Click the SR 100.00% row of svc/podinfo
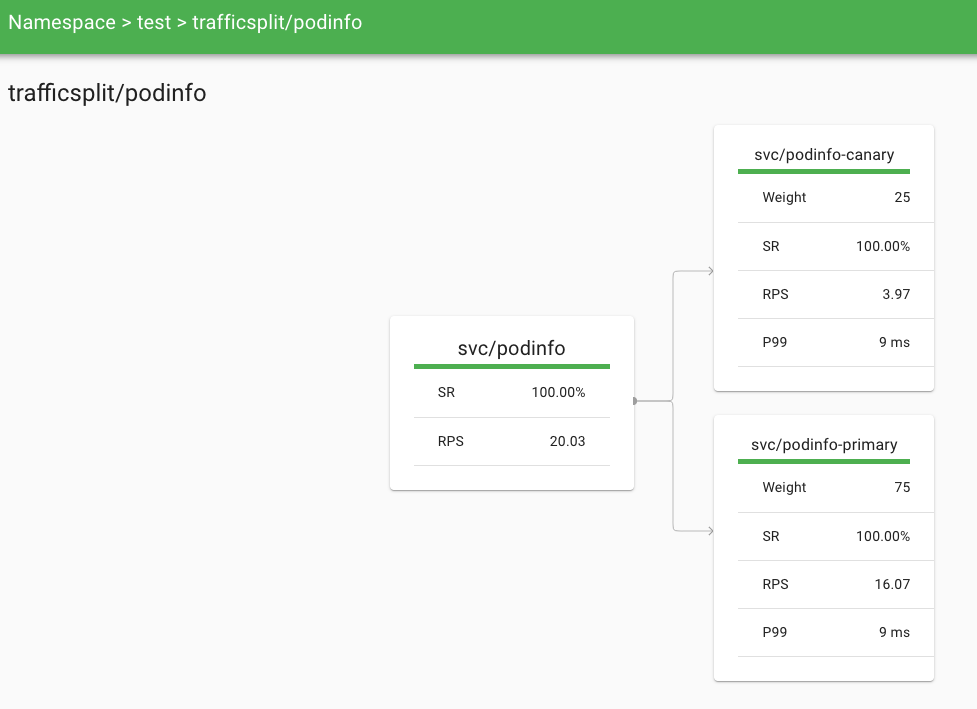This screenshot has height=709, width=977. point(511,392)
